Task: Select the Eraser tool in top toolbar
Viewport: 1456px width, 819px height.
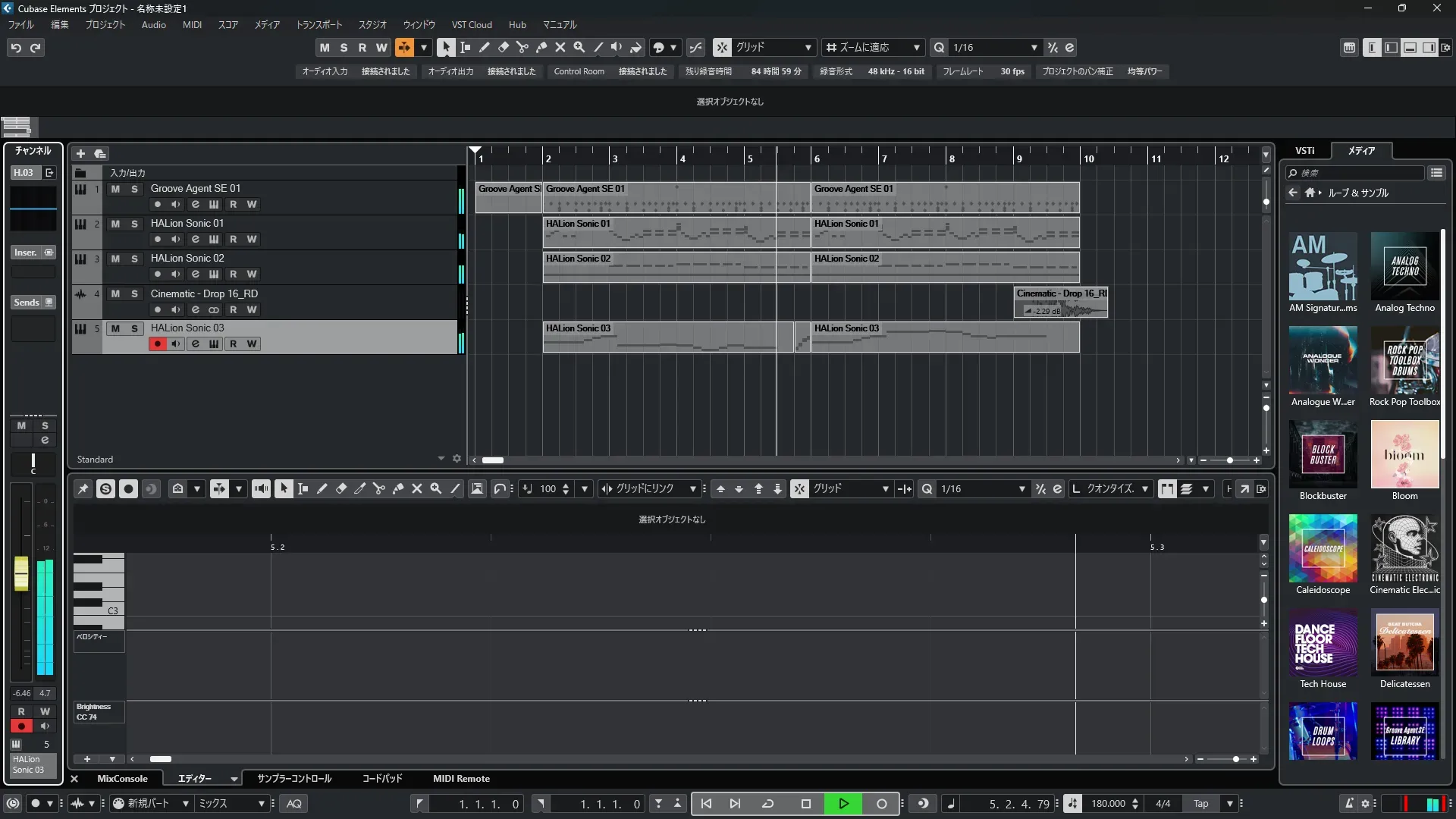Action: (503, 47)
